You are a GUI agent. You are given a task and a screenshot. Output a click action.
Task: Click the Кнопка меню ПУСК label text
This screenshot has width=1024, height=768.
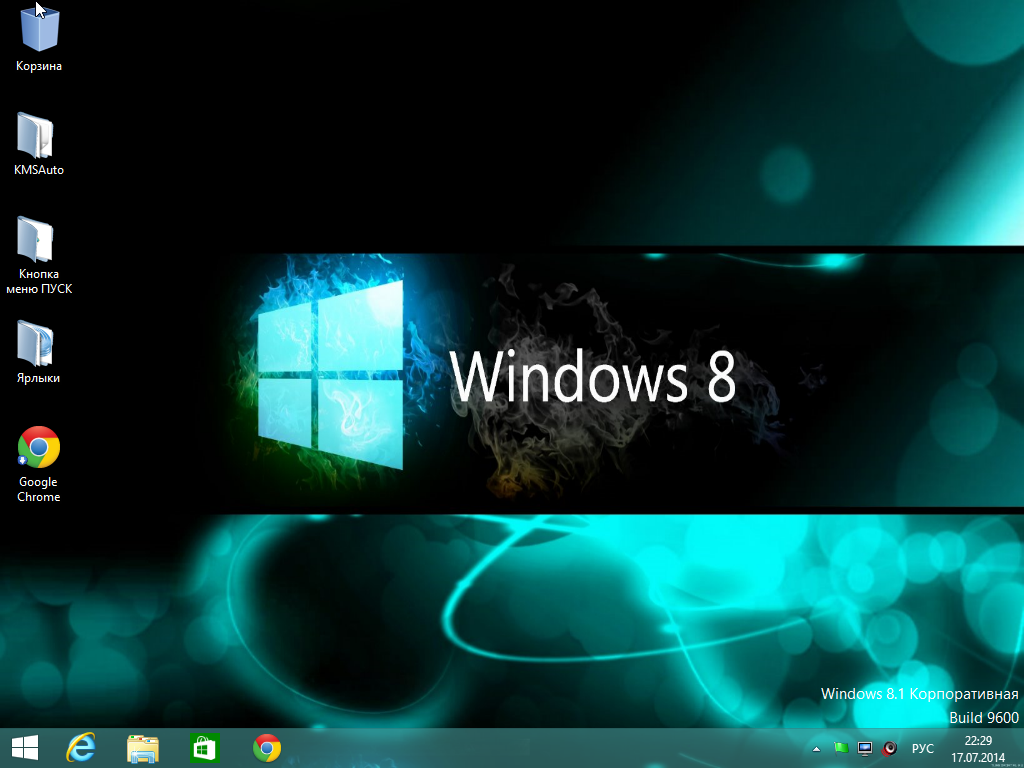pos(39,281)
